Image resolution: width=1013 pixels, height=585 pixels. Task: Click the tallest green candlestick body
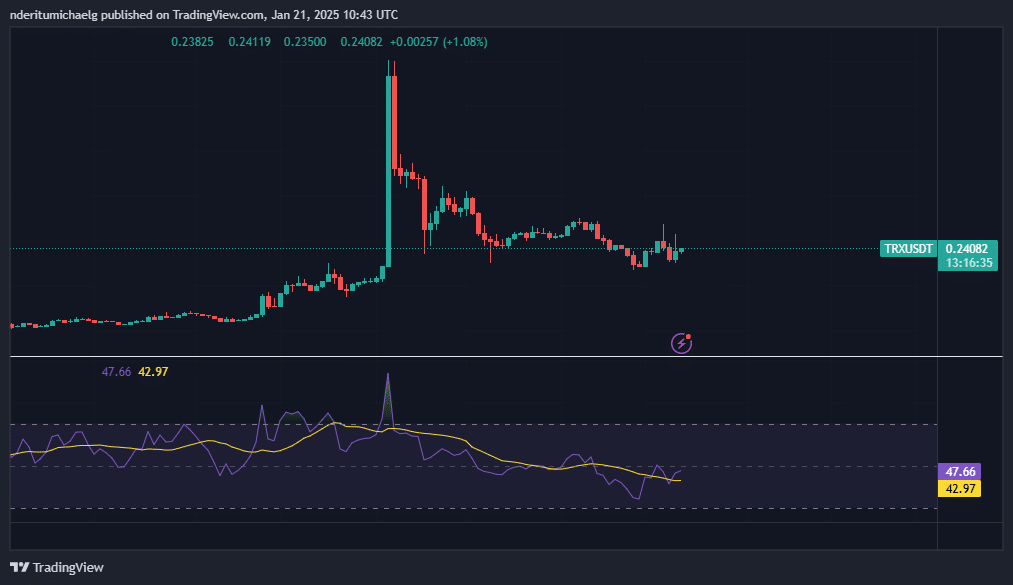[389, 170]
